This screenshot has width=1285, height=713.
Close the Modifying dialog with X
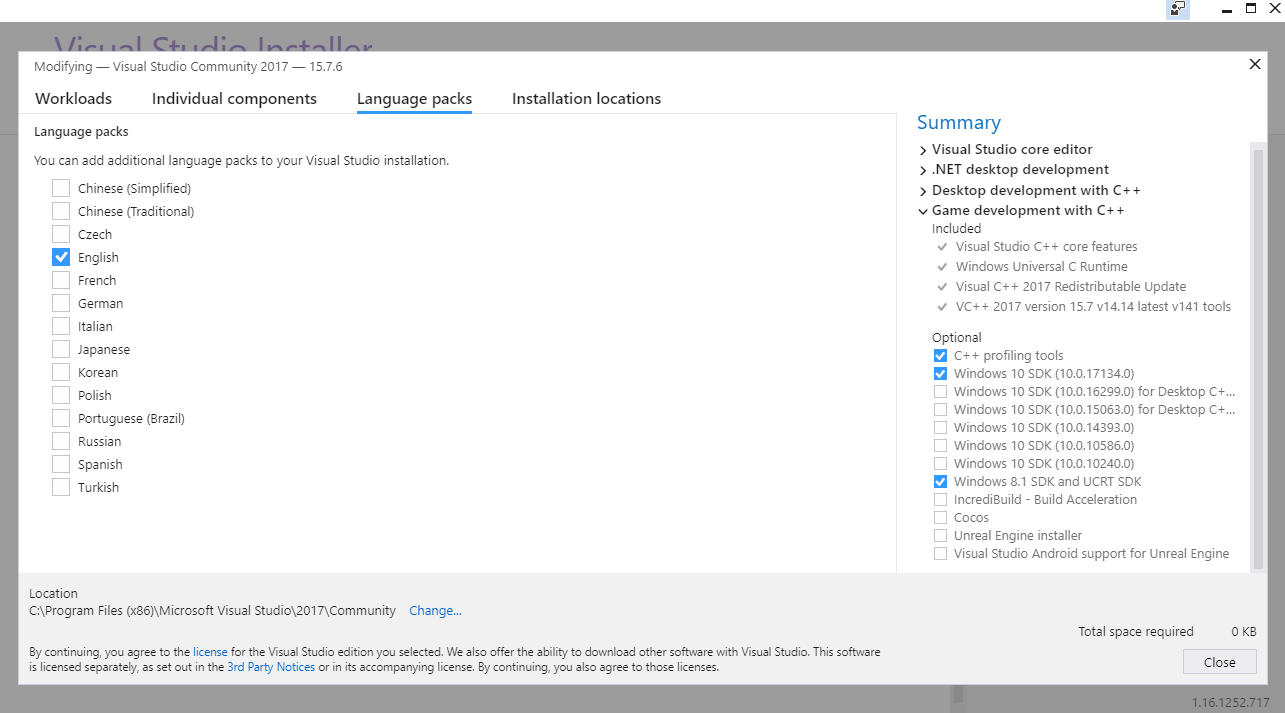click(1255, 64)
